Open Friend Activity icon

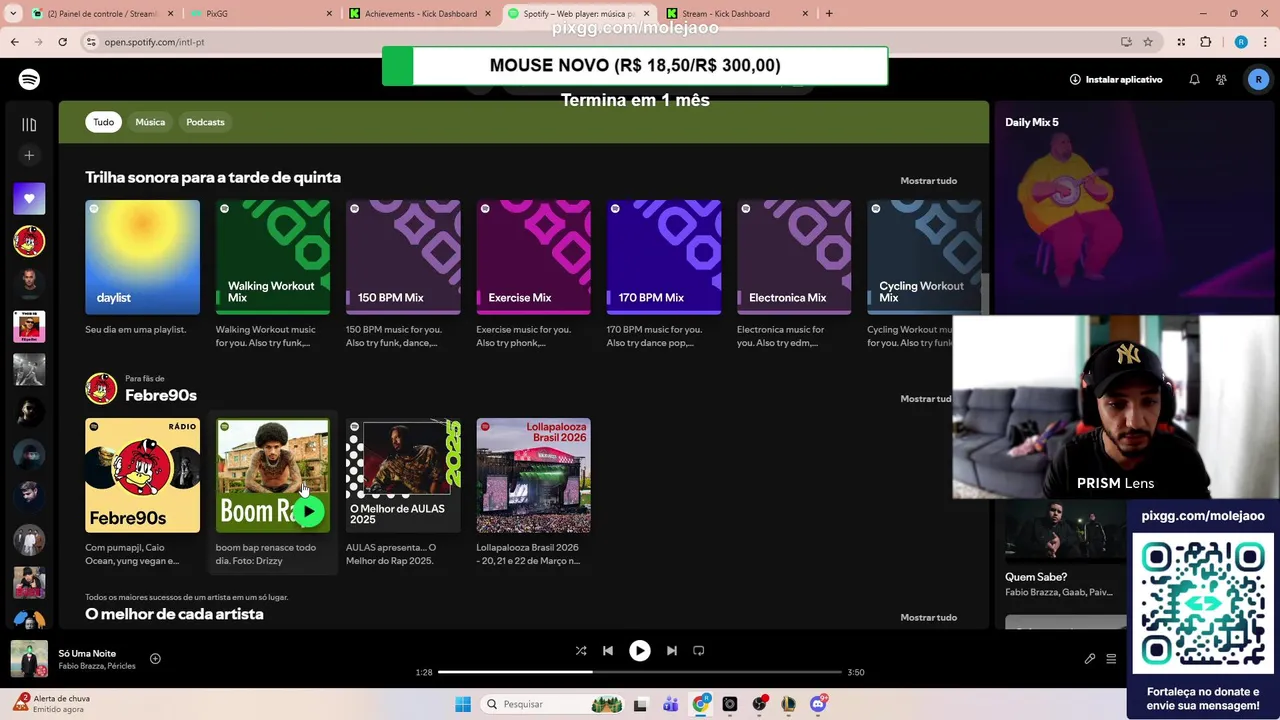point(1222,79)
